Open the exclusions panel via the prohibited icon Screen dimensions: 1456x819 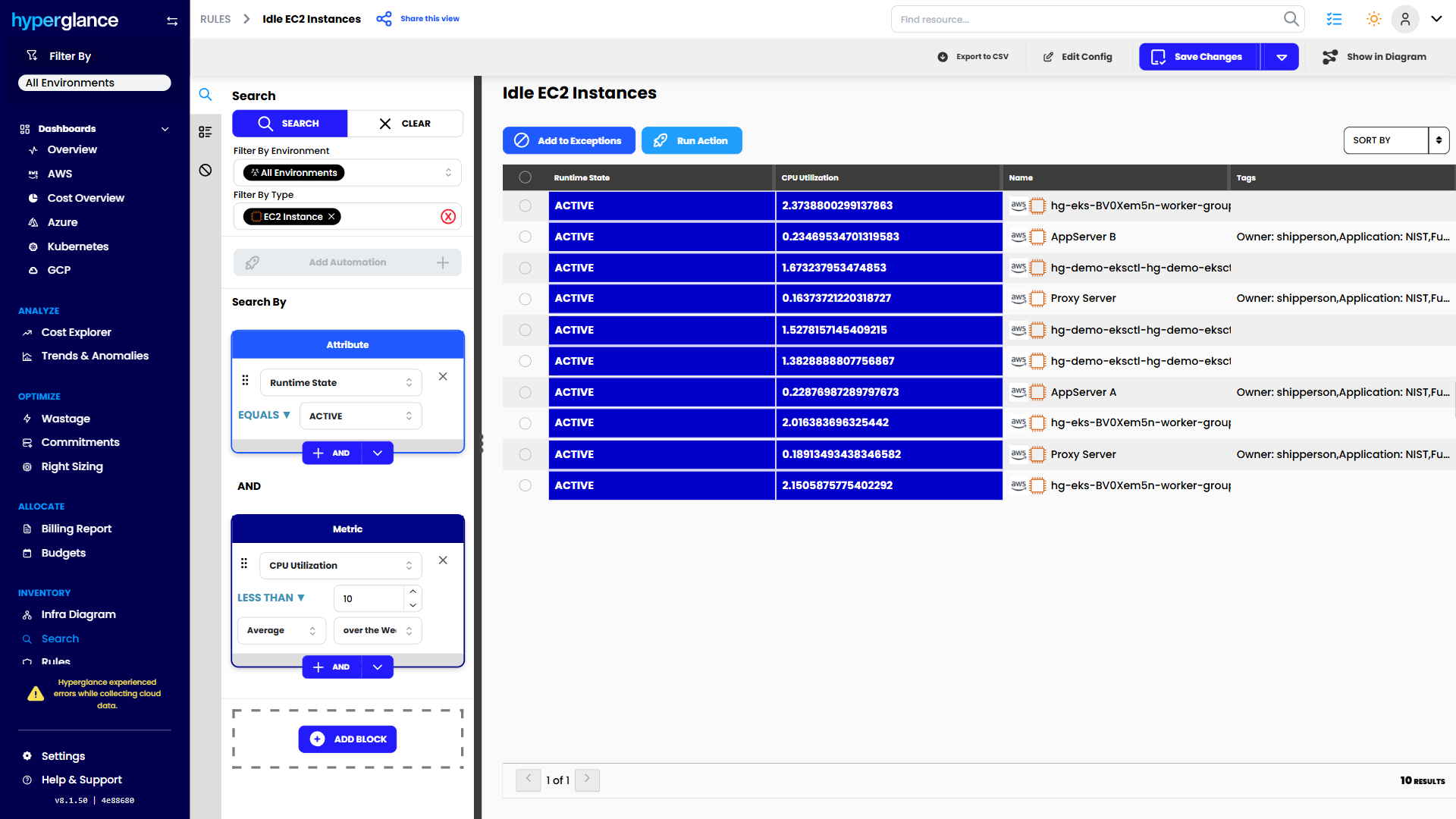(x=206, y=170)
